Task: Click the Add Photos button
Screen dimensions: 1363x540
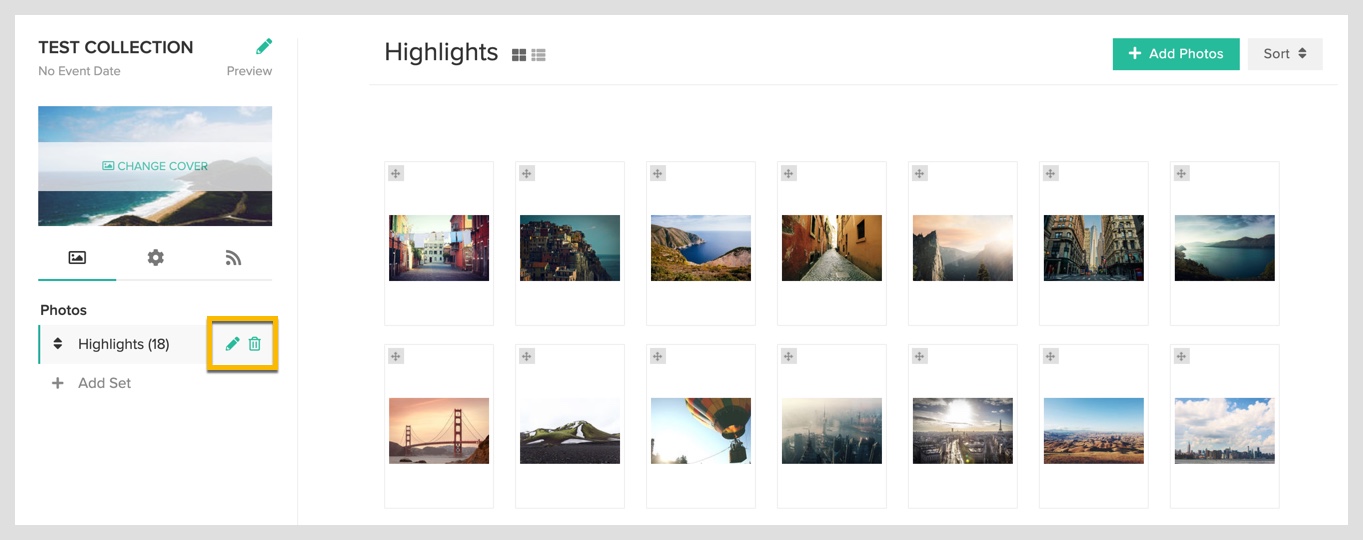Action: pyautogui.click(x=1176, y=54)
